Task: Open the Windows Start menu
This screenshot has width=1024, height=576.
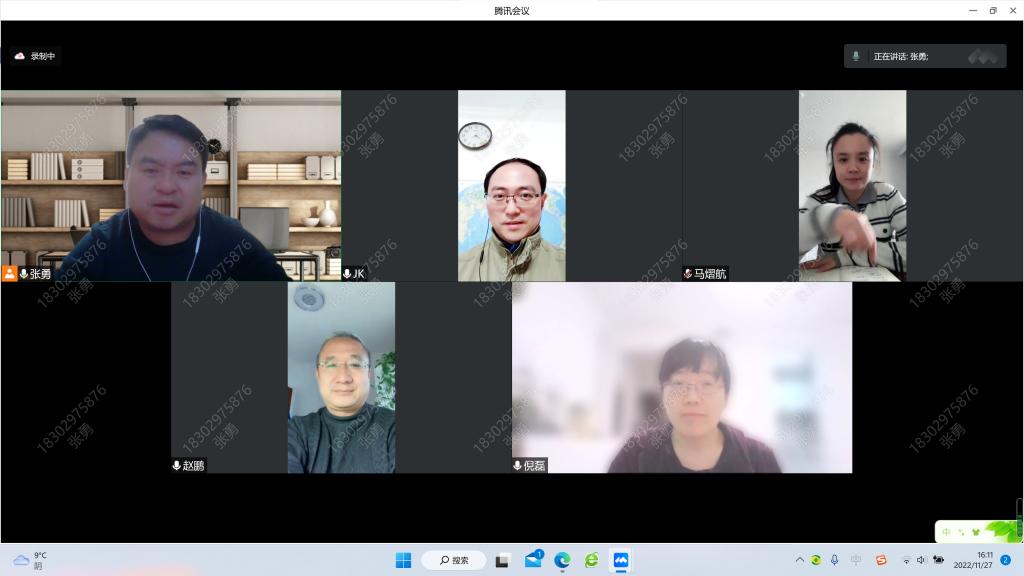Action: [403, 560]
